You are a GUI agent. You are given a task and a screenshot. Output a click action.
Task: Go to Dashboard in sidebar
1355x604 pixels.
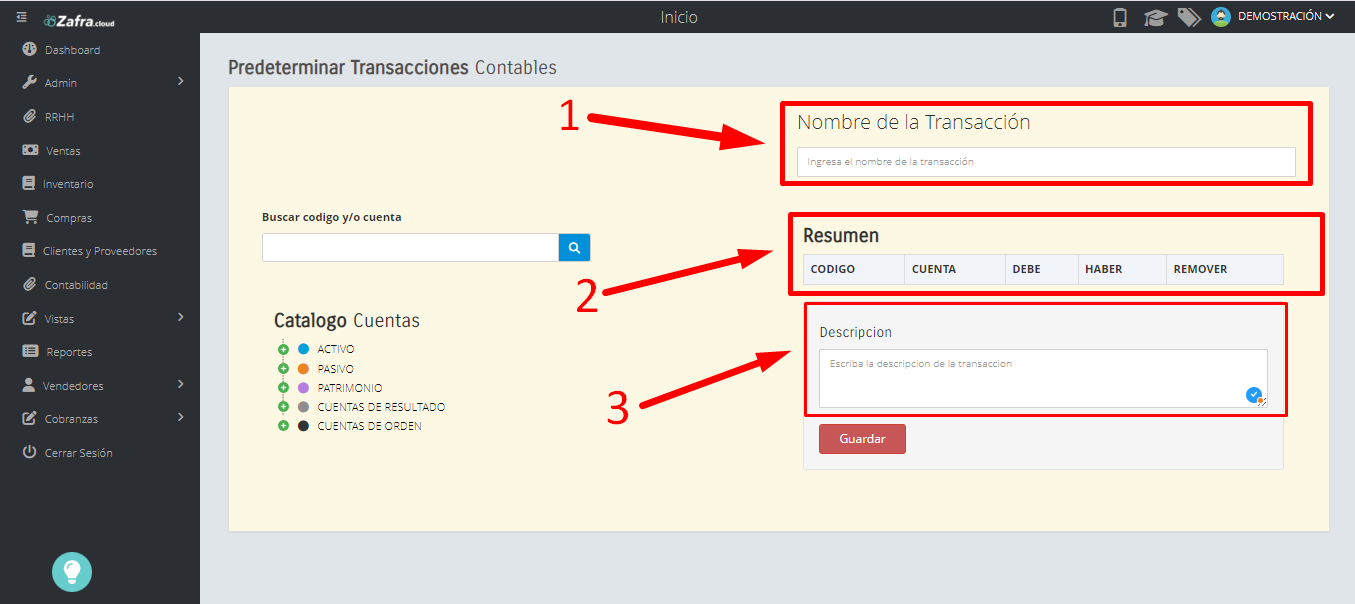click(x=72, y=50)
